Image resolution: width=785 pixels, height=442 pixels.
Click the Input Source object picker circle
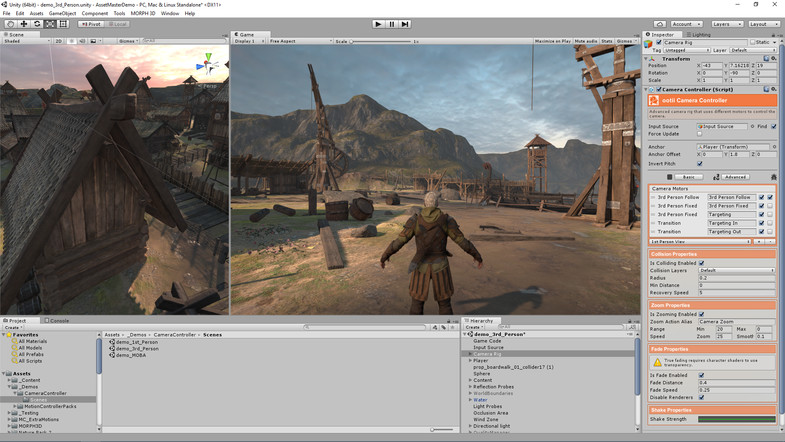752,126
